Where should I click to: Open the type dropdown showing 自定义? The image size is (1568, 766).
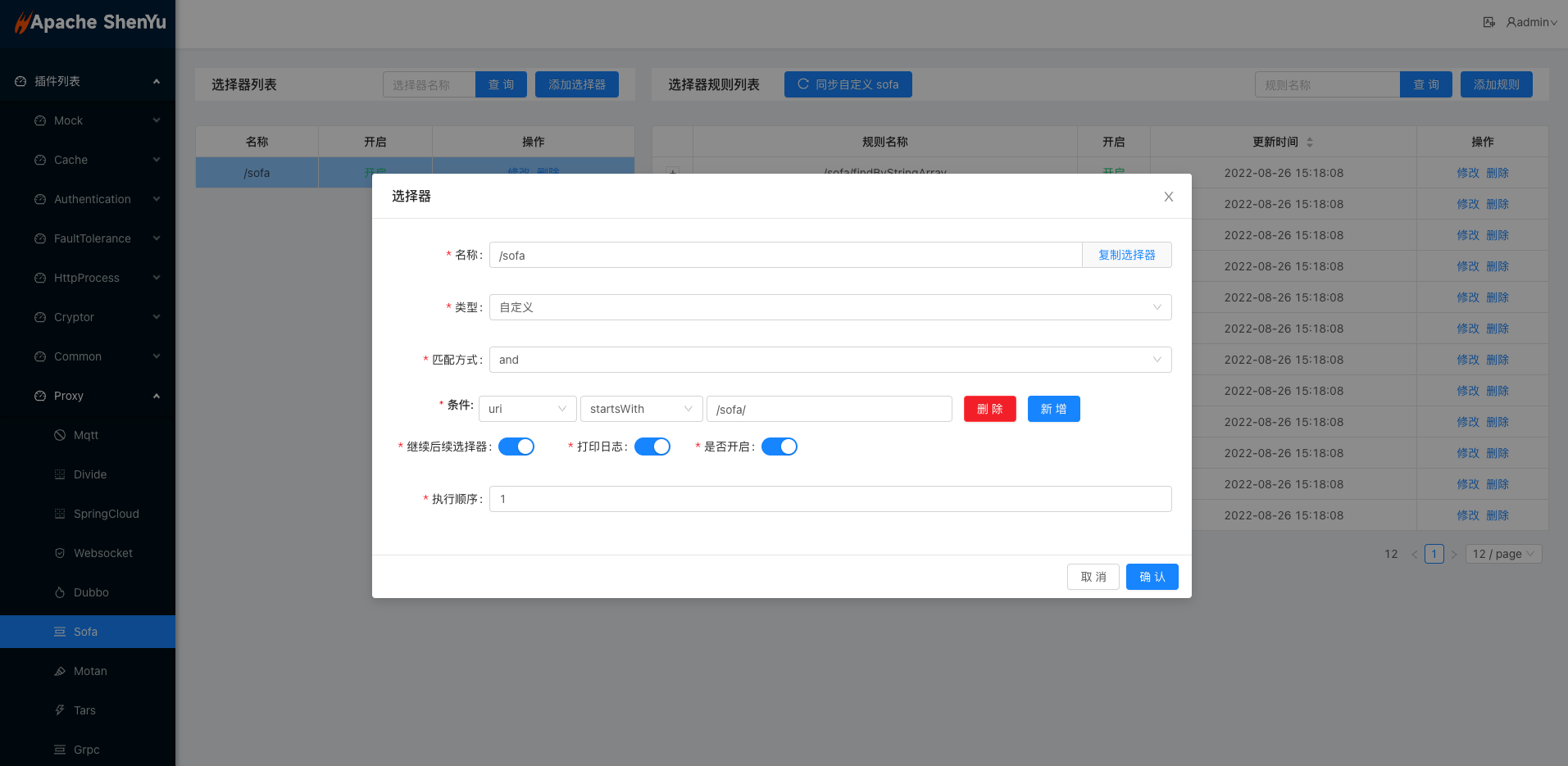tap(829, 307)
